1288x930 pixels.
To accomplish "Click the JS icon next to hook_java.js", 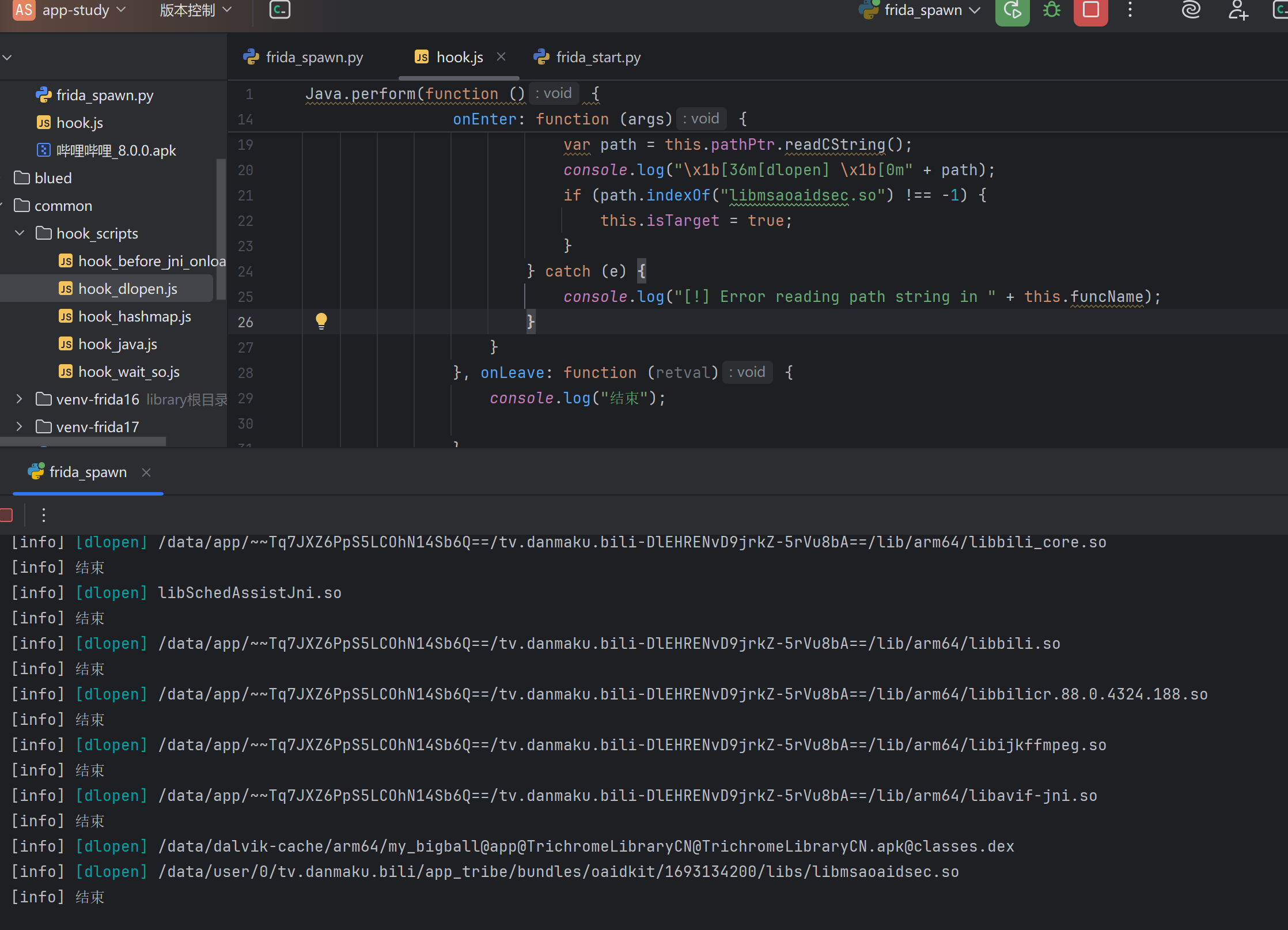I will pyautogui.click(x=66, y=344).
